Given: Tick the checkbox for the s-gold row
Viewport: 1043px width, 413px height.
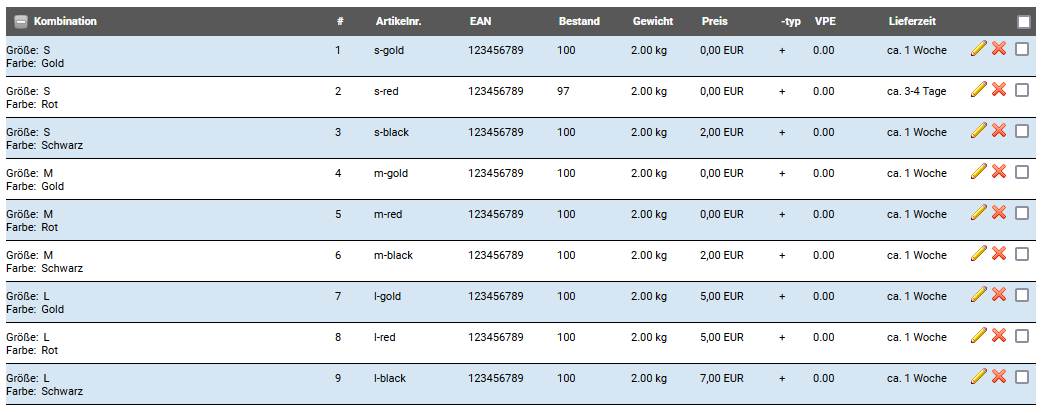Looking at the screenshot, I should point(1022,49).
